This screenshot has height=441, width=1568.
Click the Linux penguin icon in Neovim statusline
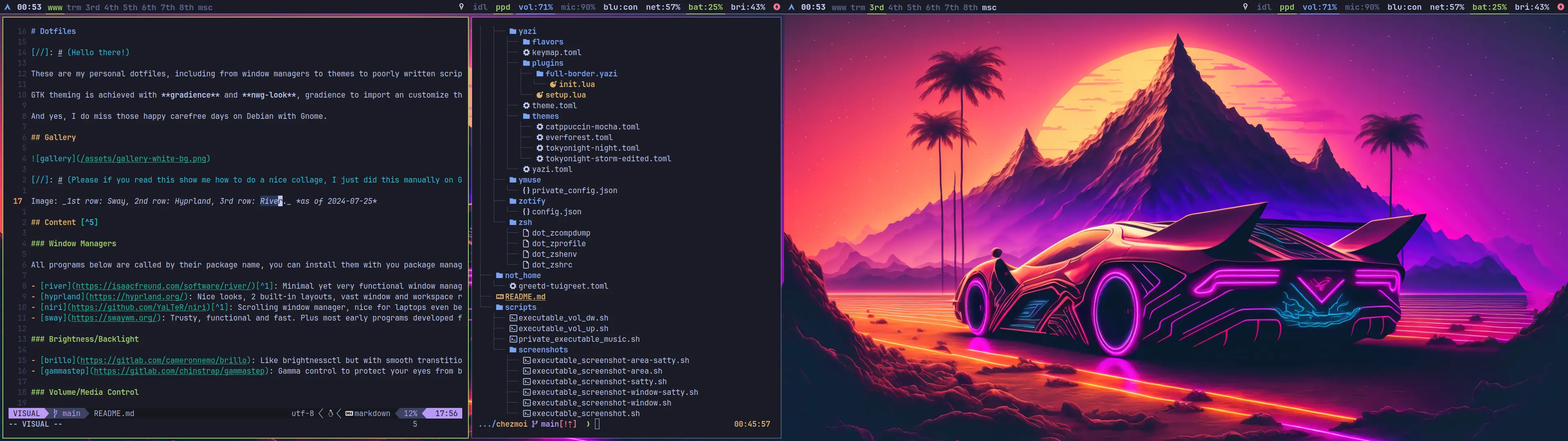pyautogui.click(x=330, y=414)
